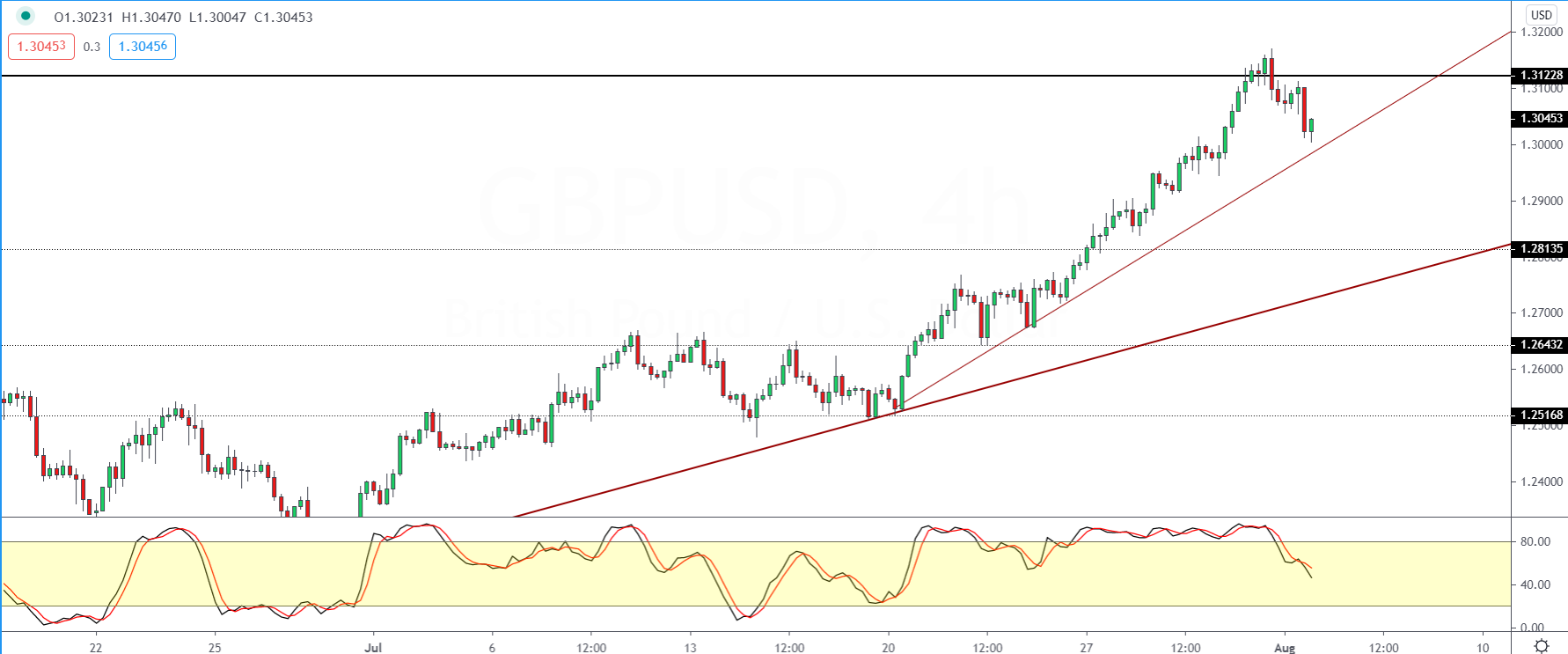Select the 1.31228 horizontal line price label
Image resolution: width=1568 pixels, height=654 pixels.
pos(1541,76)
